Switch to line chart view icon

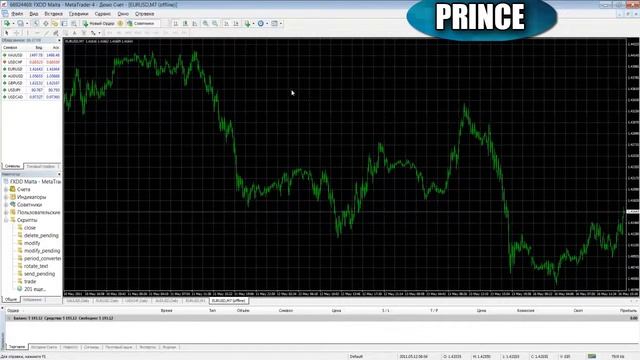(194, 24)
